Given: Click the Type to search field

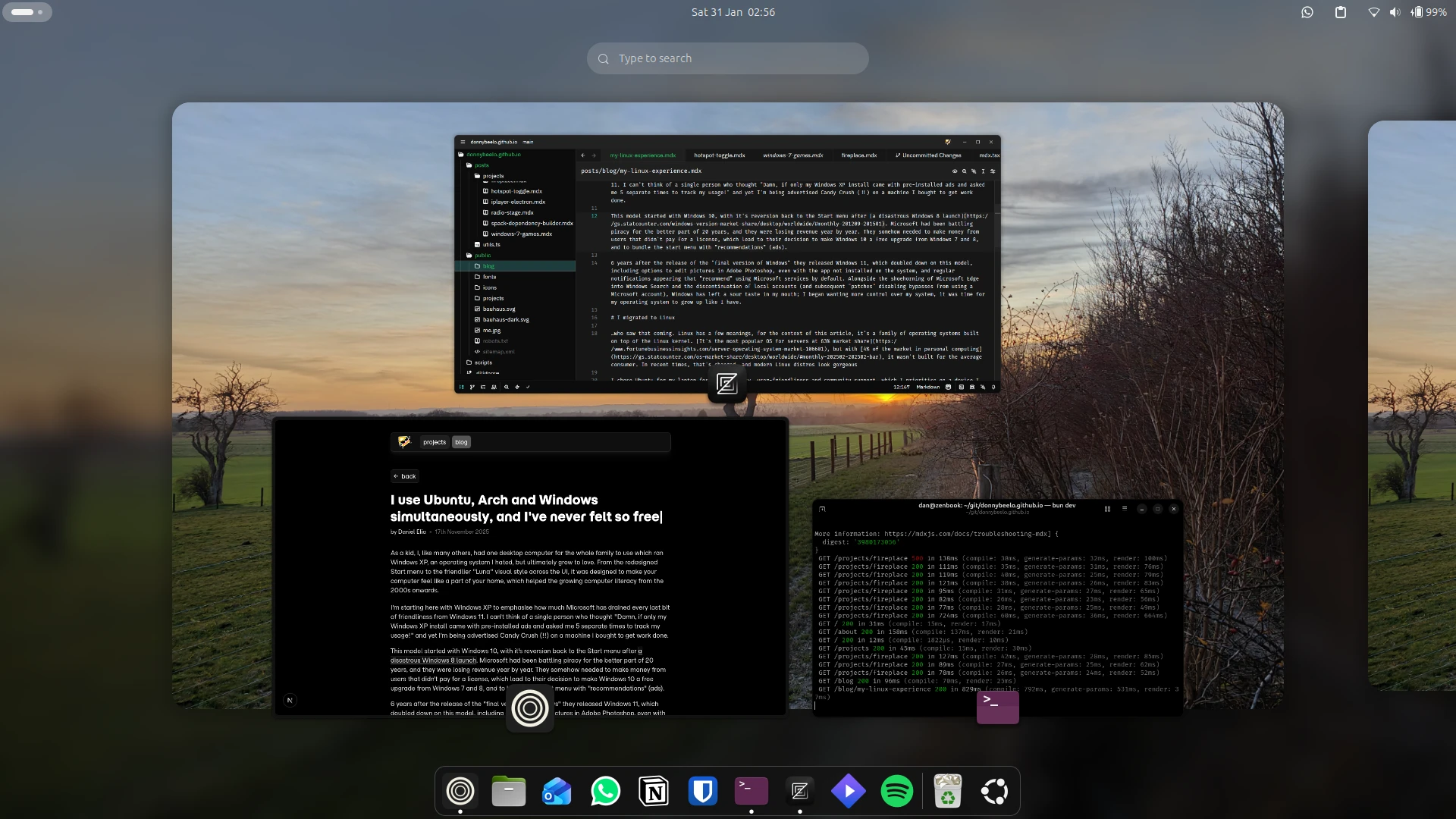Looking at the screenshot, I should click(727, 58).
